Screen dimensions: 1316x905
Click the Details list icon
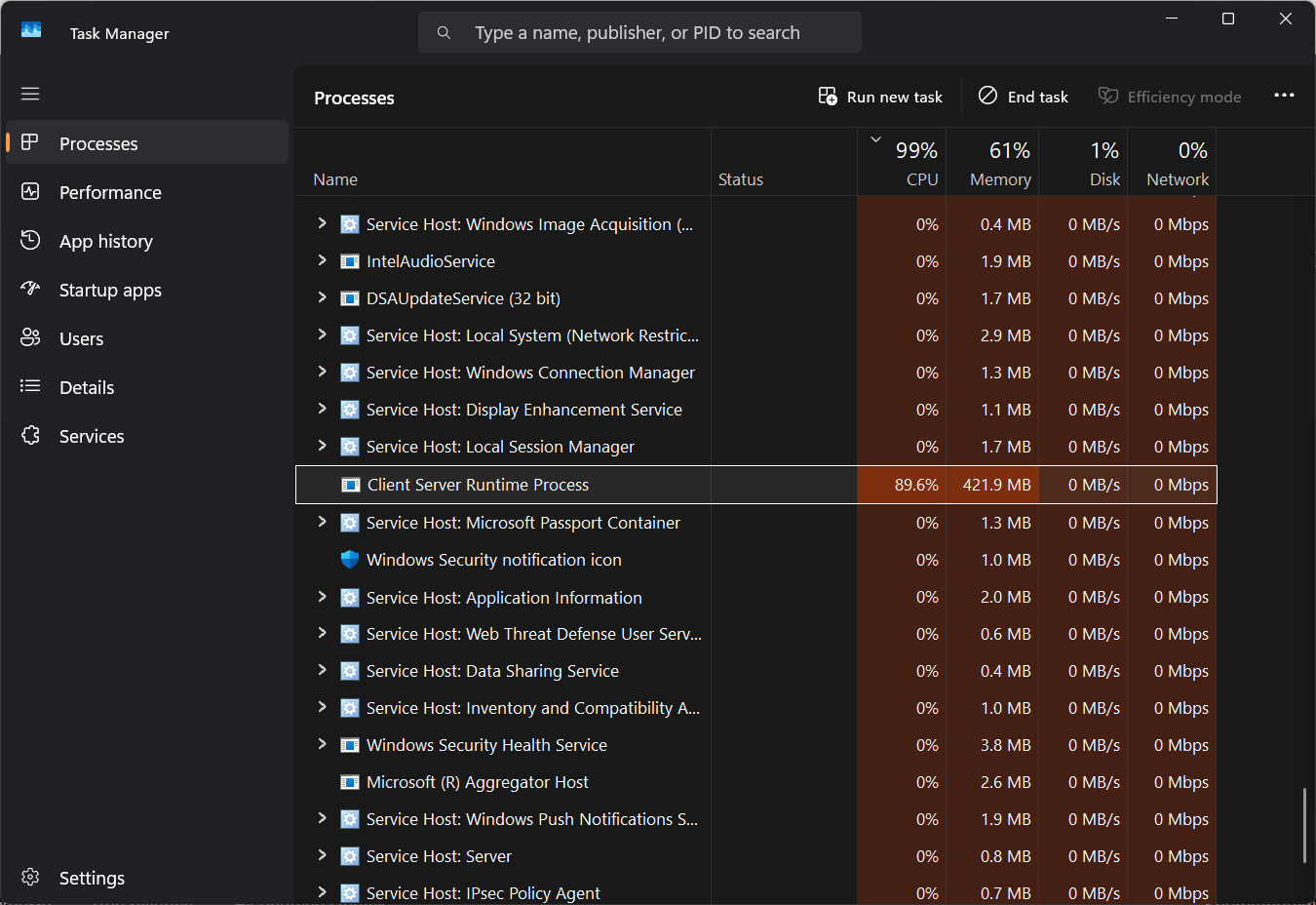click(x=30, y=387)
